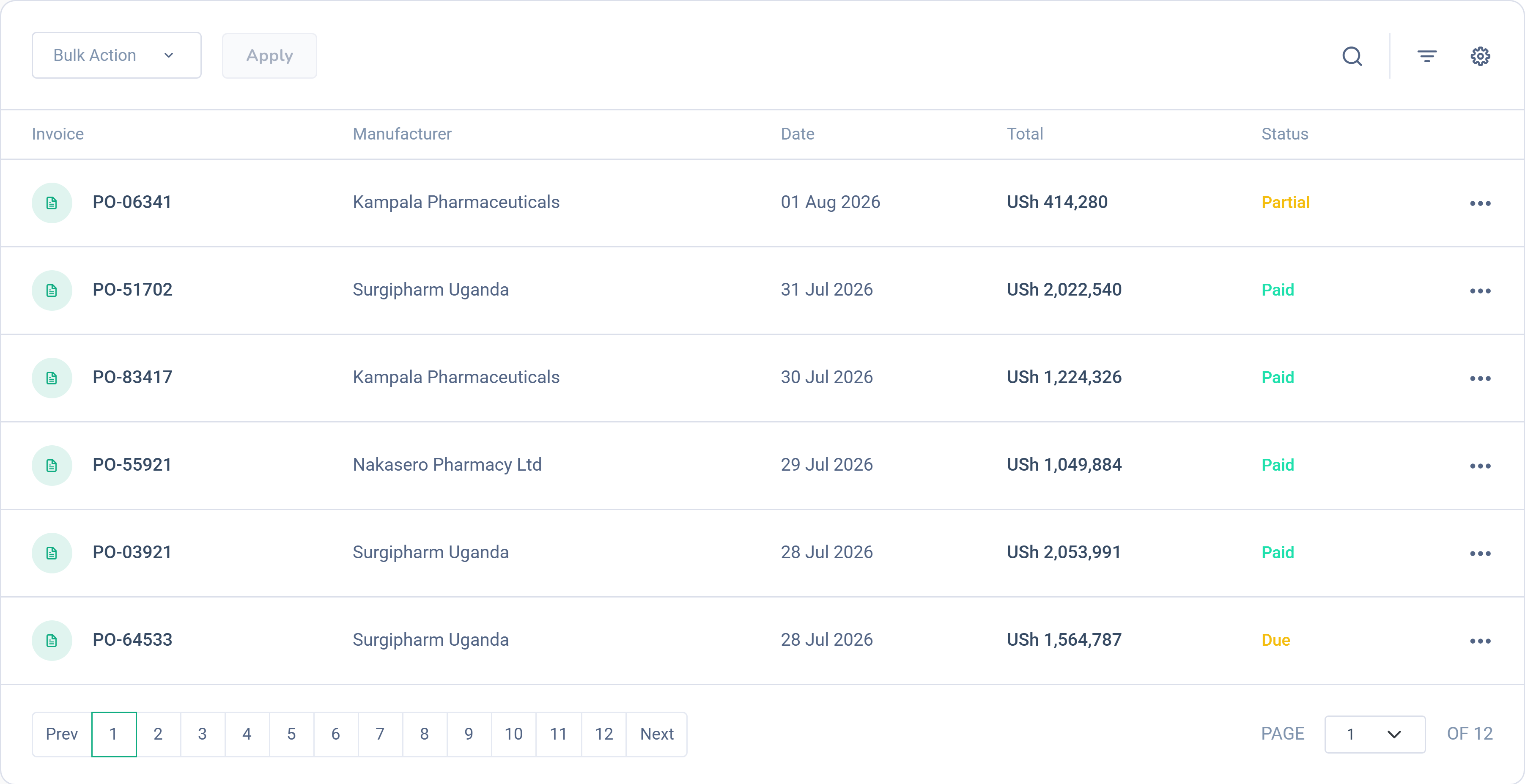The width and height of the screenshot is (1525, 784).
Task: Jump to page 10 in pagination
Action: (x=513, y=734)
